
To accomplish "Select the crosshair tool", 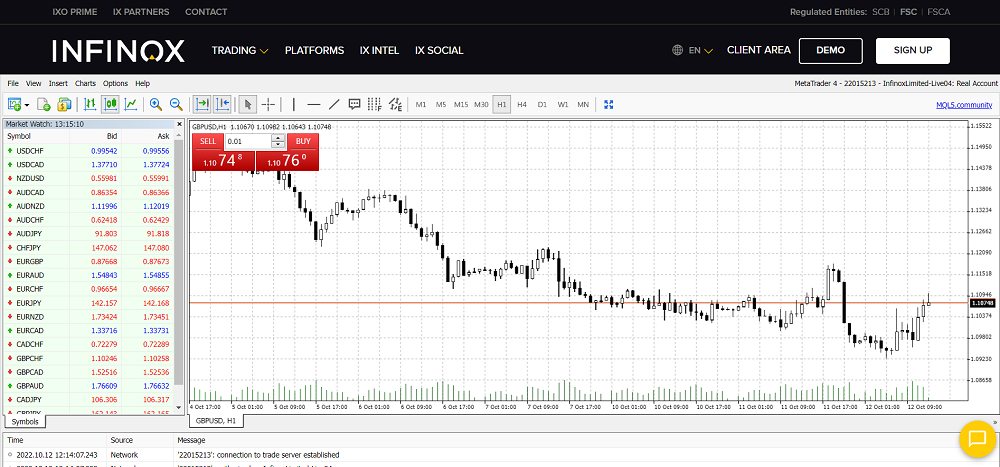I will click(x=268, y=104).
